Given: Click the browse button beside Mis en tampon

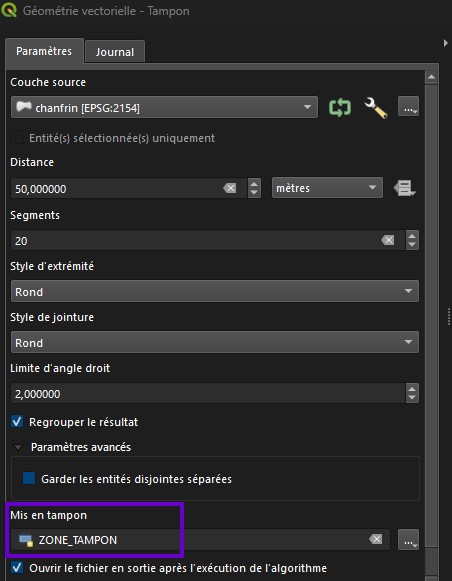Looking at the screenshot, I should [x=408, y=540].
